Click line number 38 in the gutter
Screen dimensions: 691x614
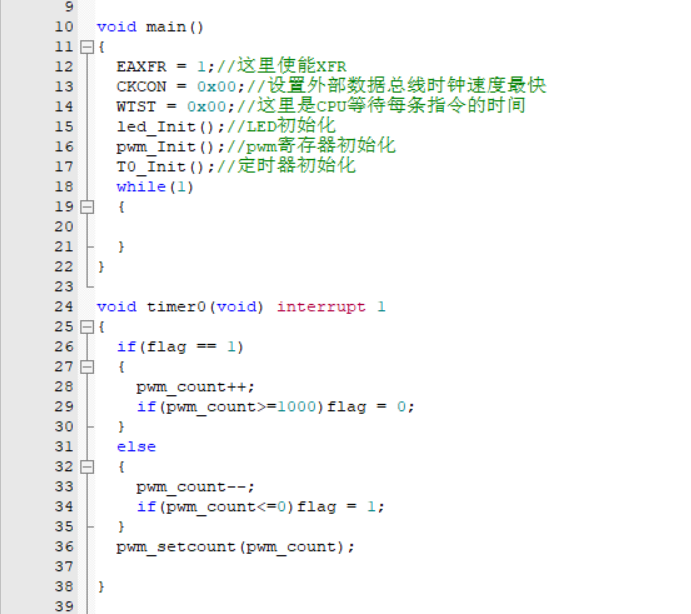pos(64,587)
